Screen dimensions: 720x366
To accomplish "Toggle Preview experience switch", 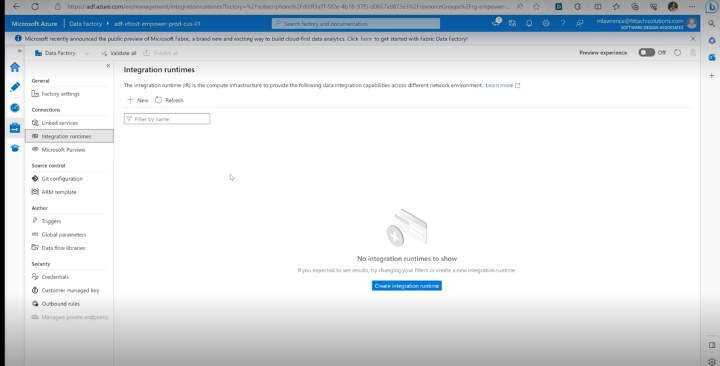I will 646,53.
